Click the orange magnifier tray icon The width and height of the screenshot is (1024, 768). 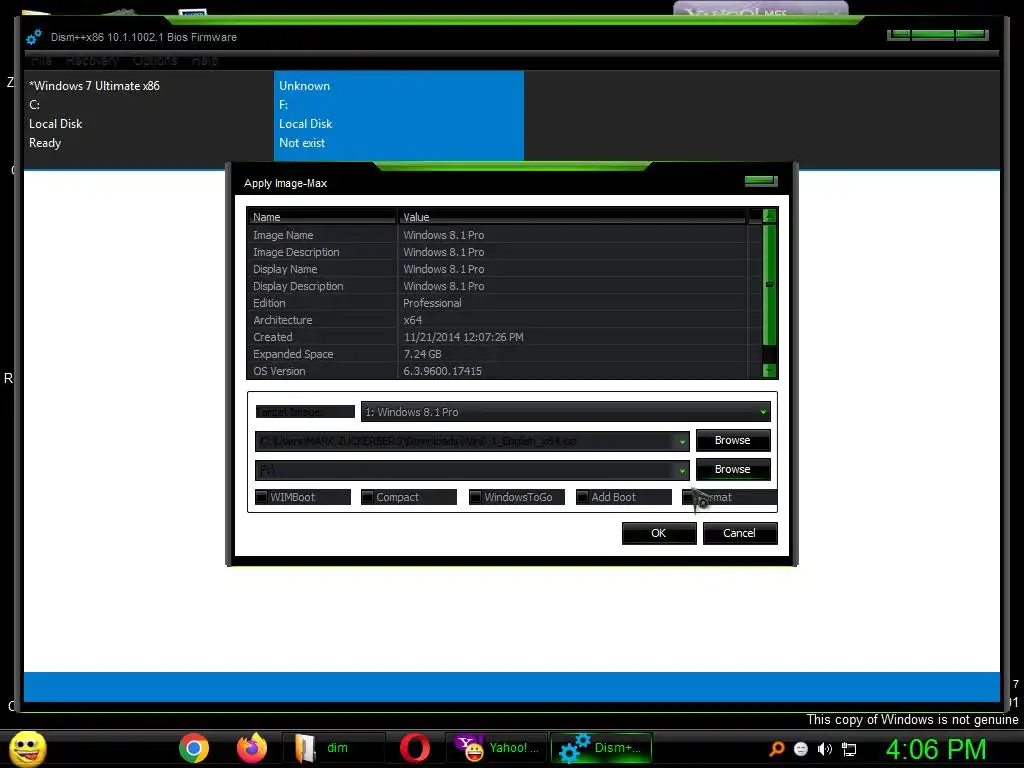(776, 749)
